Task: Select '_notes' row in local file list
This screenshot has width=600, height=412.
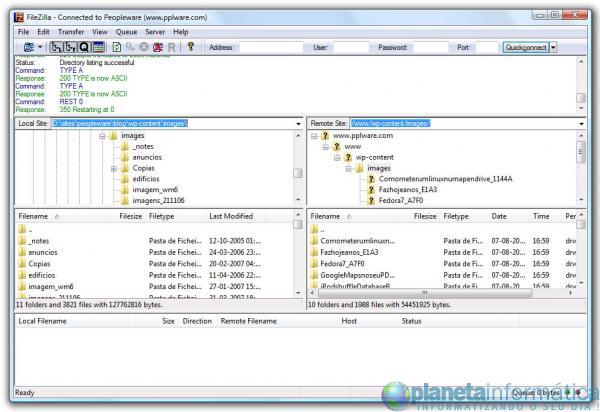Action: 155,241
